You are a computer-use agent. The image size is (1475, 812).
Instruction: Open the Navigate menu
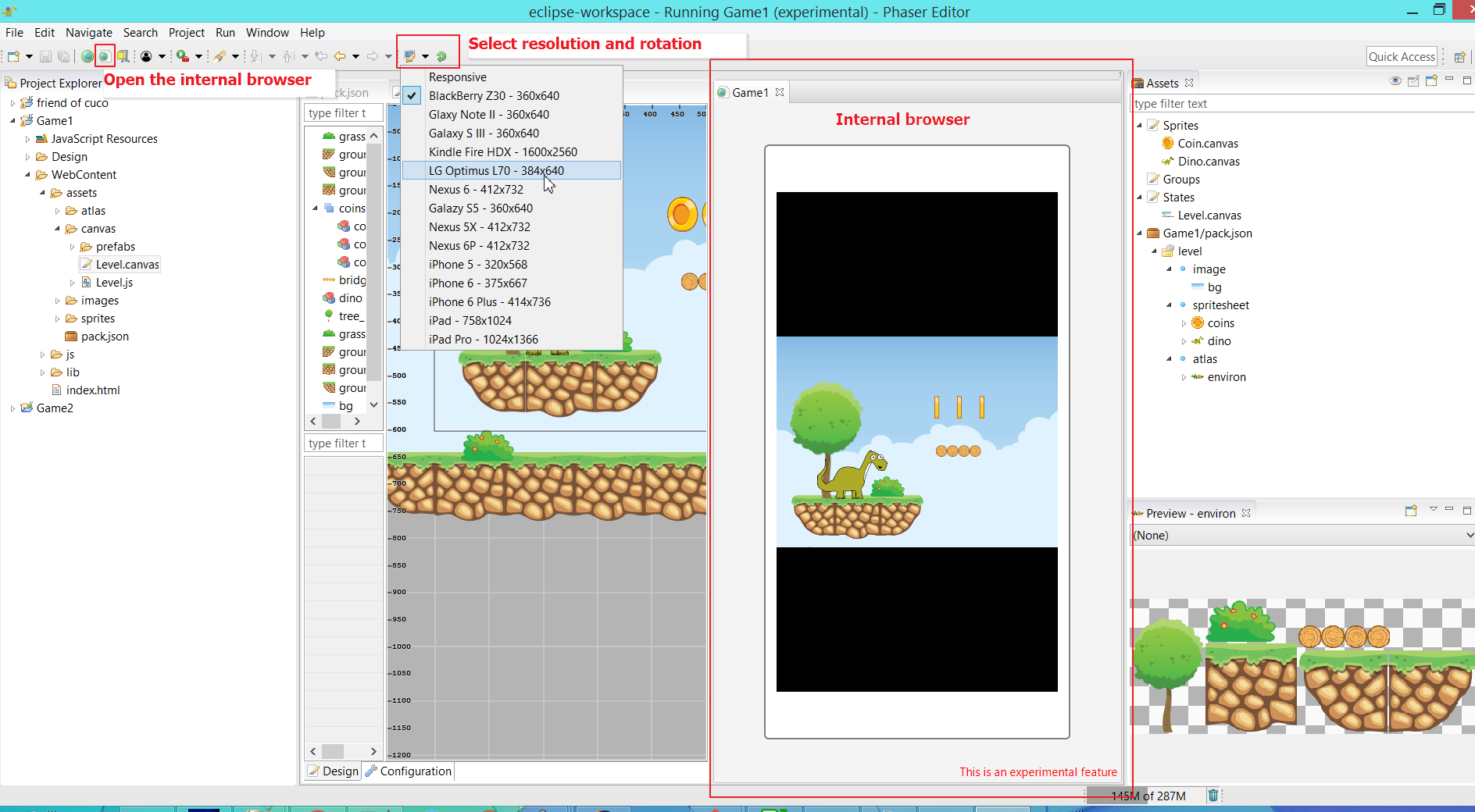[x=89, y=33]
